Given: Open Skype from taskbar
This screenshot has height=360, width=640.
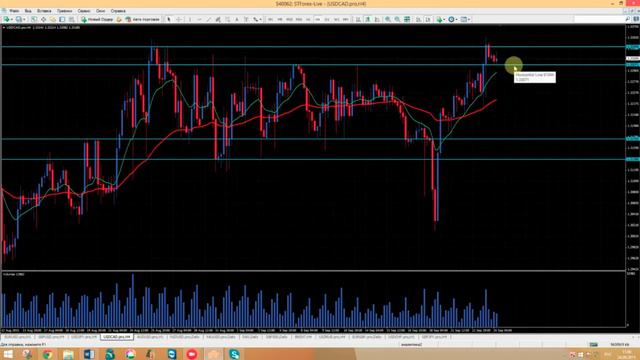Looking at the screenshot, I should tap(234, 354).
